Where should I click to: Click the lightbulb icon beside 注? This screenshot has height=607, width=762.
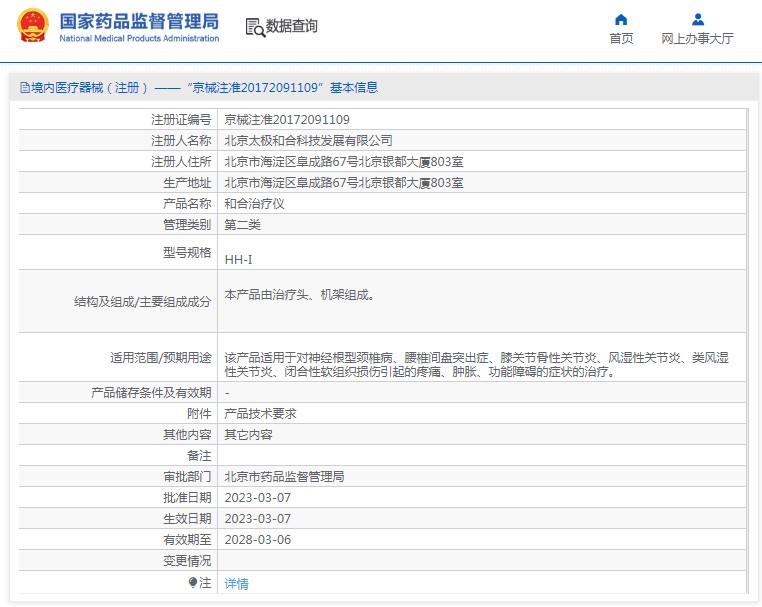[x=192, y=582]
